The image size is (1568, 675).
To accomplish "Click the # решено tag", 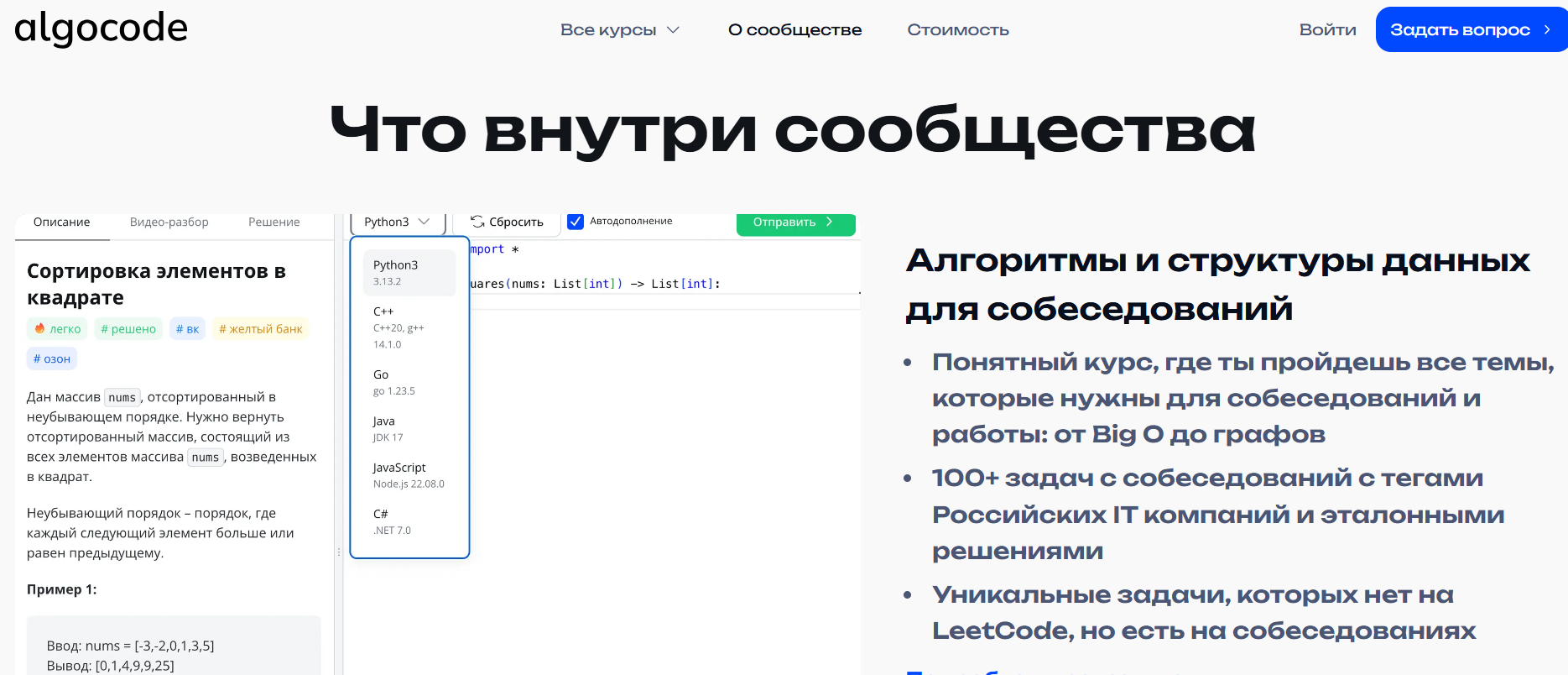I will [x=128, y=329].
